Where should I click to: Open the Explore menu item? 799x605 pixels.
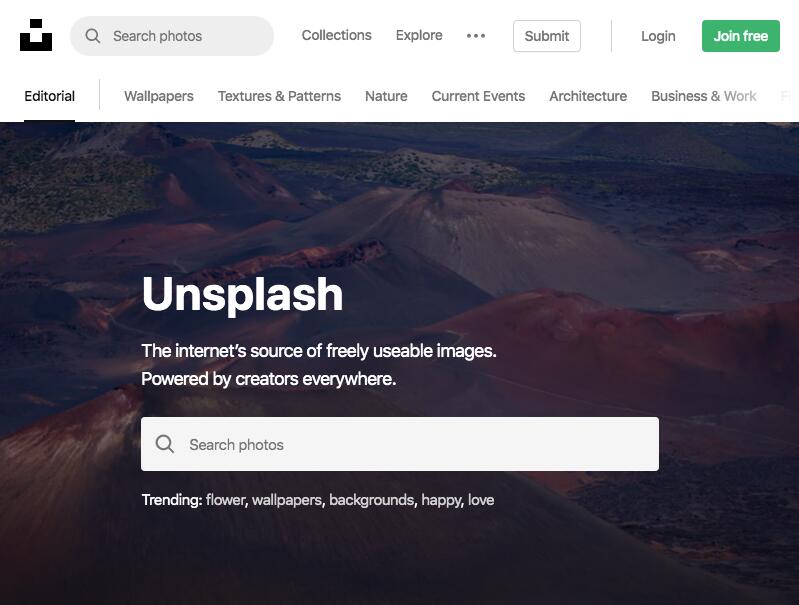tap(419, 35)
